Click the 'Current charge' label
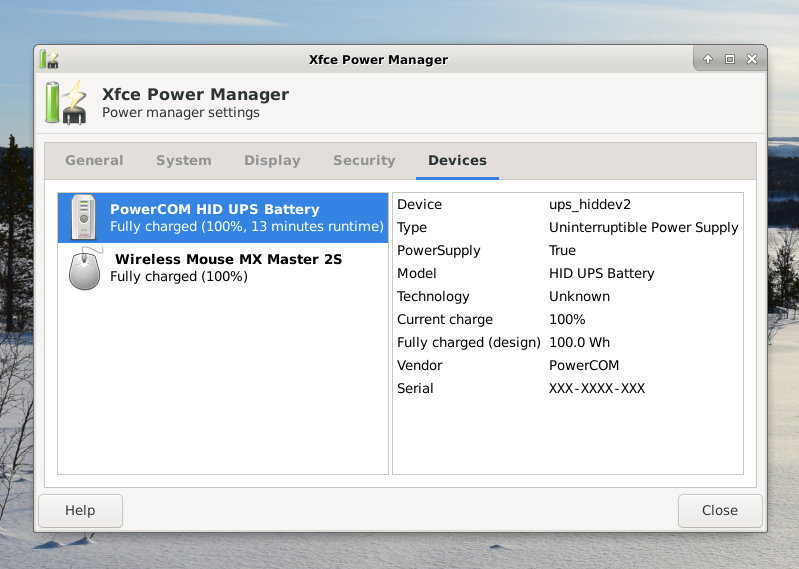The height and width of the screenshot is (569, 799). tap(445, 319)
